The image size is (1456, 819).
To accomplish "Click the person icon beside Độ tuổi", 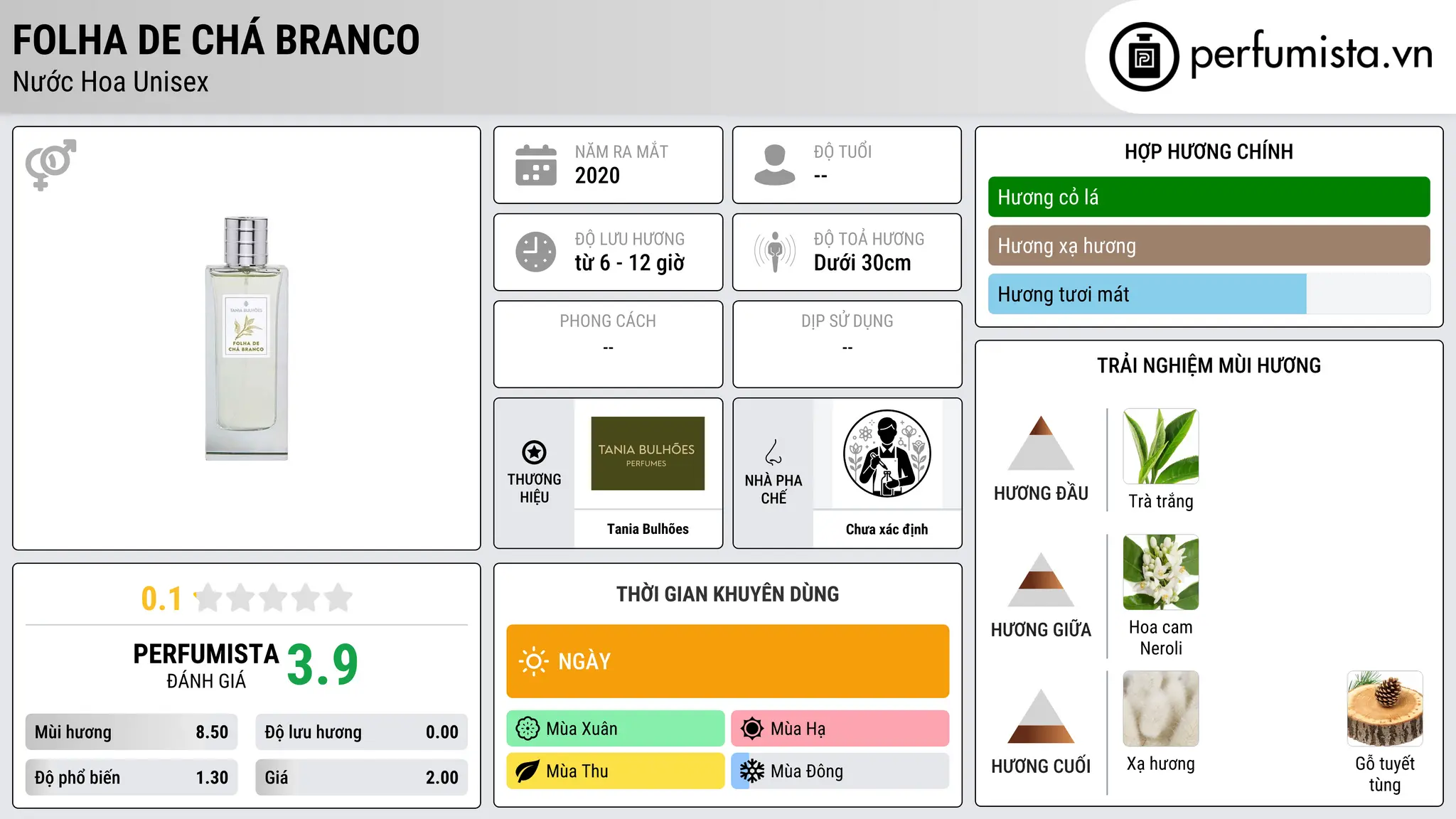I will pyautogui.click(x=774, y=165).
